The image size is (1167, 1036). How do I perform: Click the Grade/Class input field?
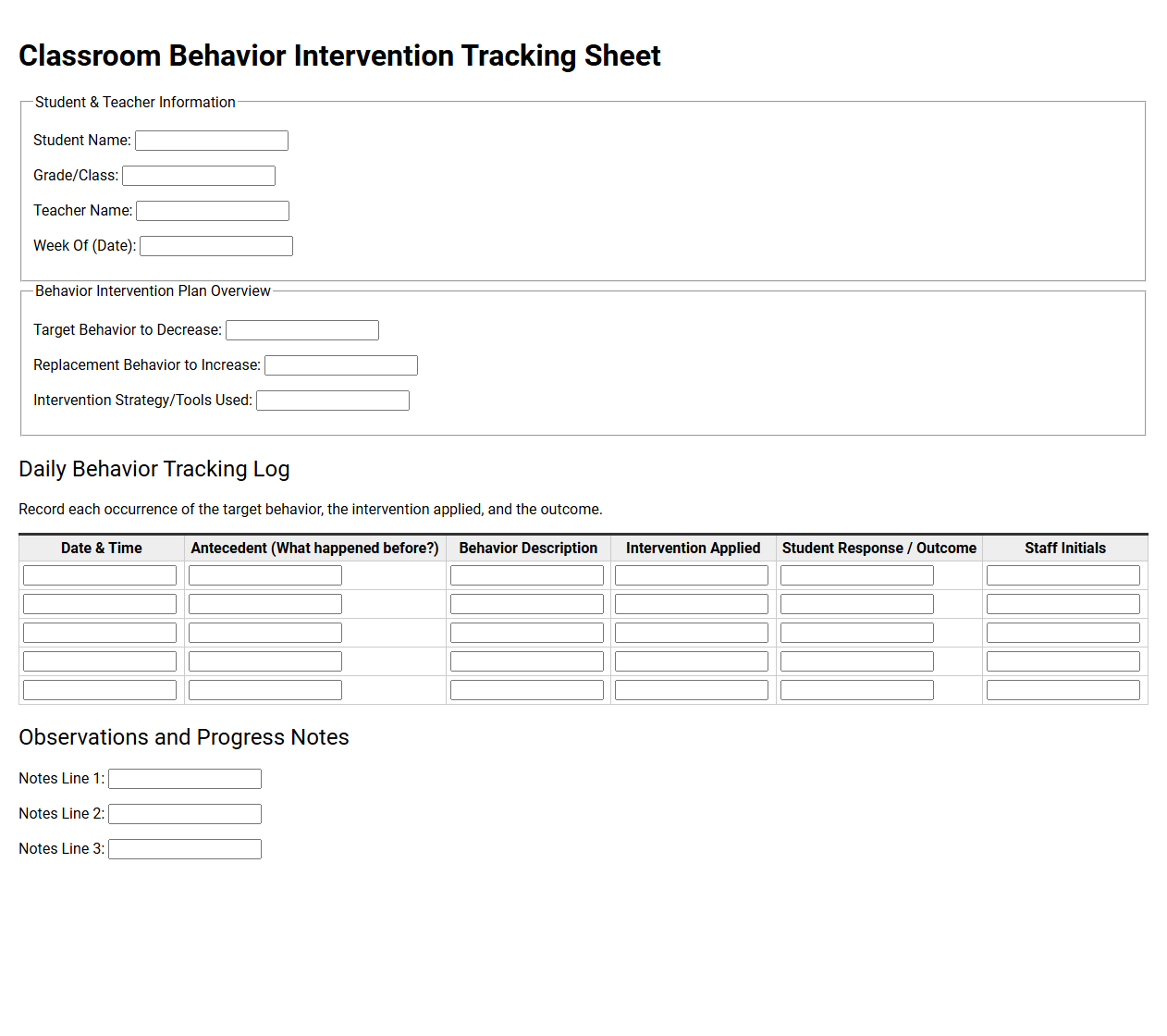[x=199, y=176]
